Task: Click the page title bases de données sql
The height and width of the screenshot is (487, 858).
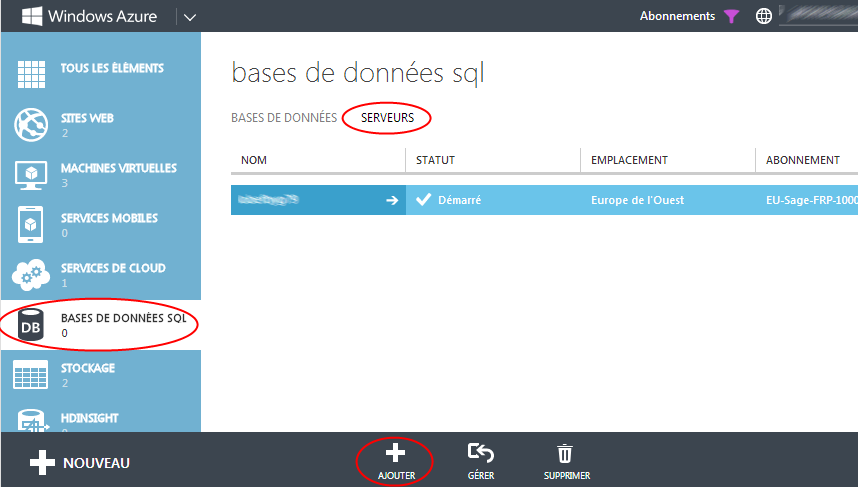Action: pyautogui.click(x=358, y=73)
